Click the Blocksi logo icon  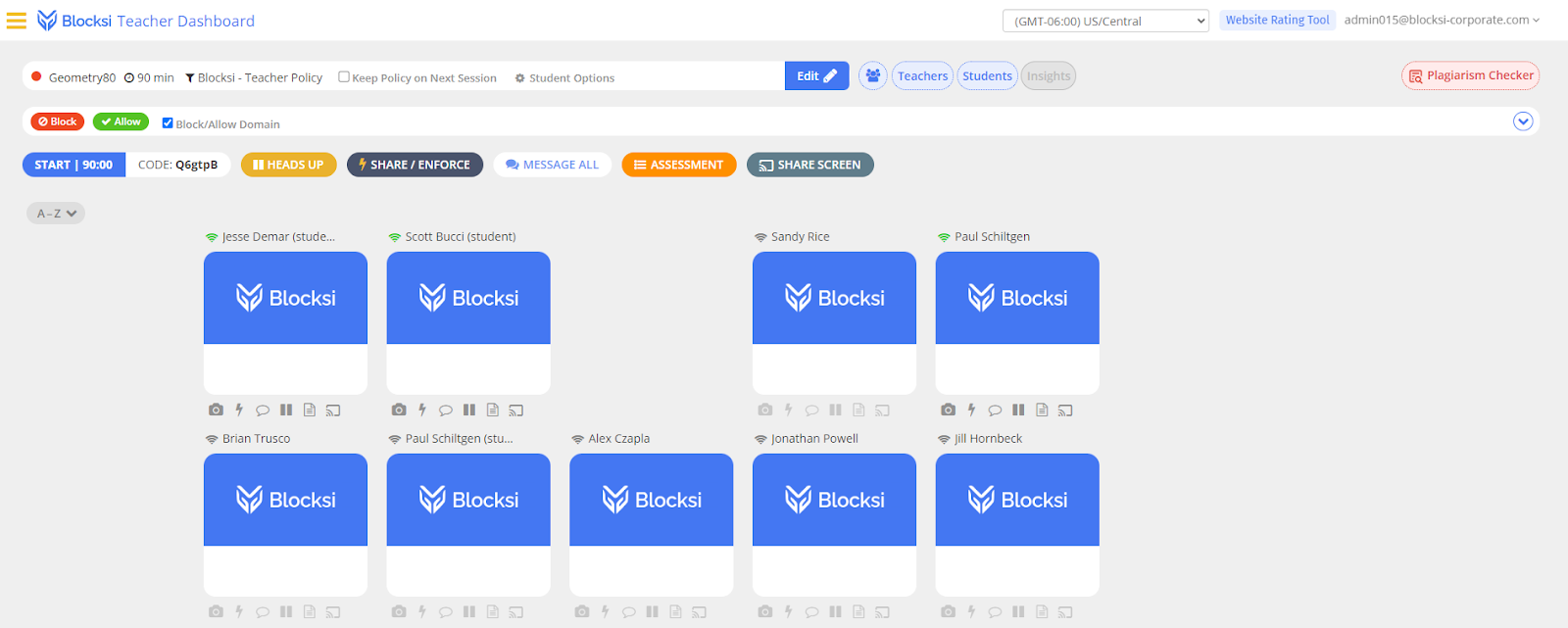46,21
